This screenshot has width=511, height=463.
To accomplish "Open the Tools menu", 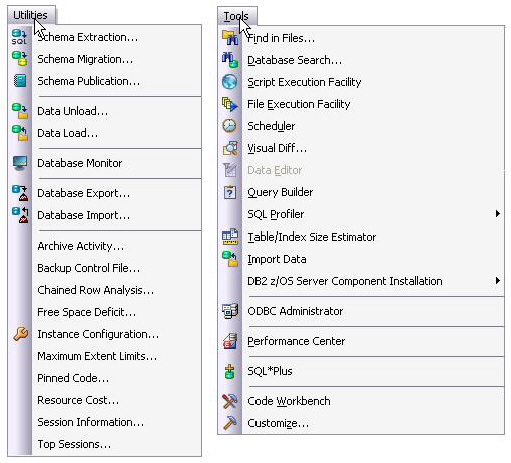I will pos(236,16).
